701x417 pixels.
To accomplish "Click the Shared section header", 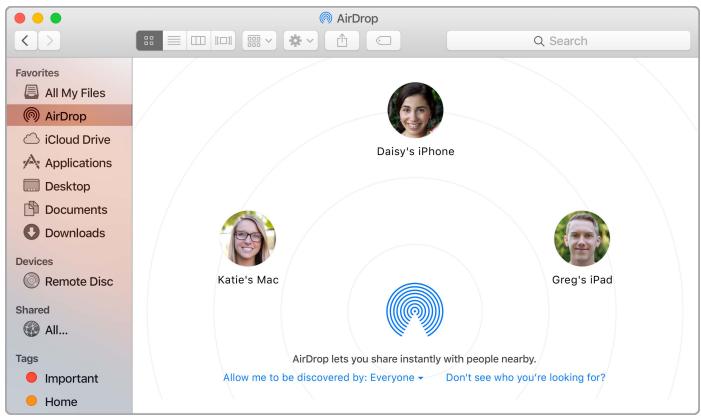I will pyautogui.click(x=32, y=310).
